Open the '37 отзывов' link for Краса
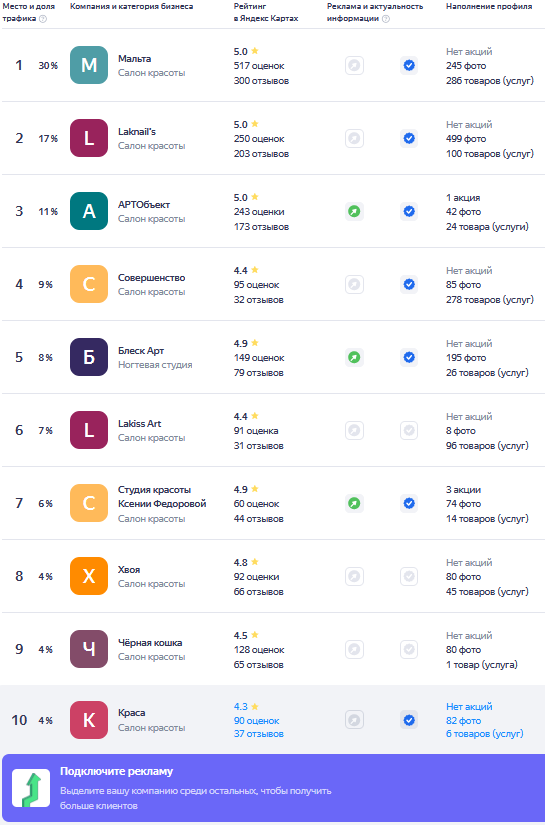This screenshot has height=825, width=545. coord(259,734)
